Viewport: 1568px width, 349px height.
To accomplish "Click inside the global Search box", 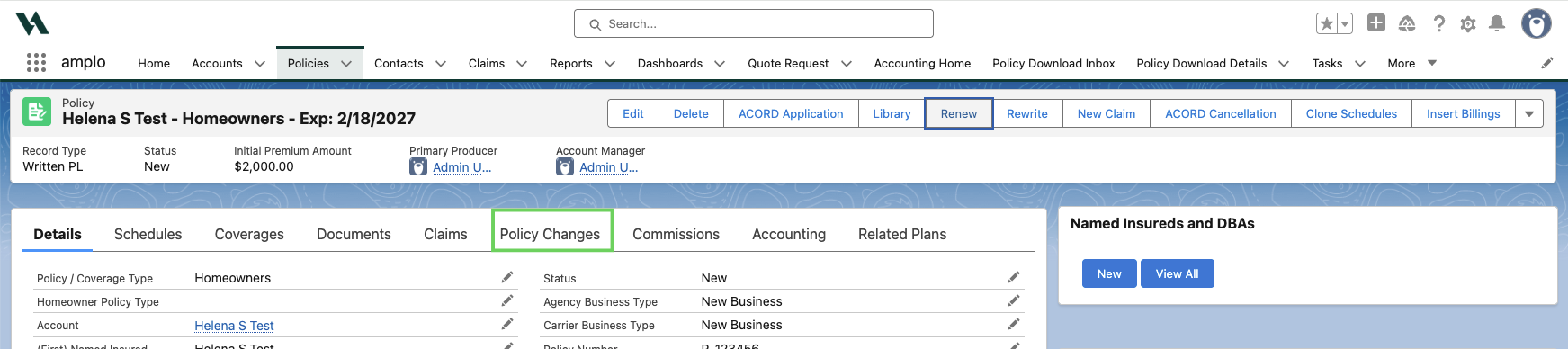I will point(754,23).
